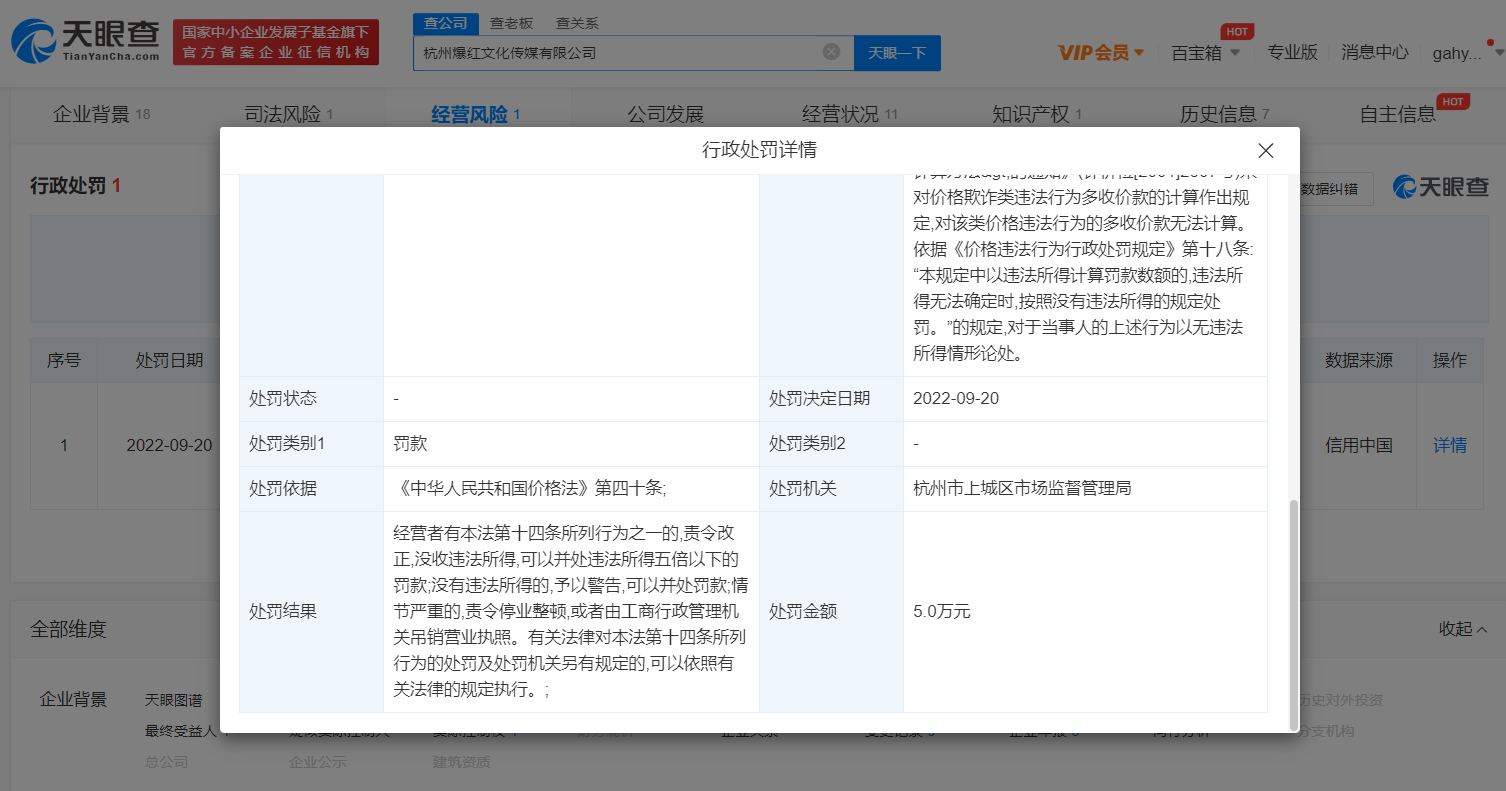Click the 处罚依据 text 《中华人民共和国价格法》第四十条
The width and height of the screenshot is (1506, 791).
pyautogui.click(x=530, y=488)
